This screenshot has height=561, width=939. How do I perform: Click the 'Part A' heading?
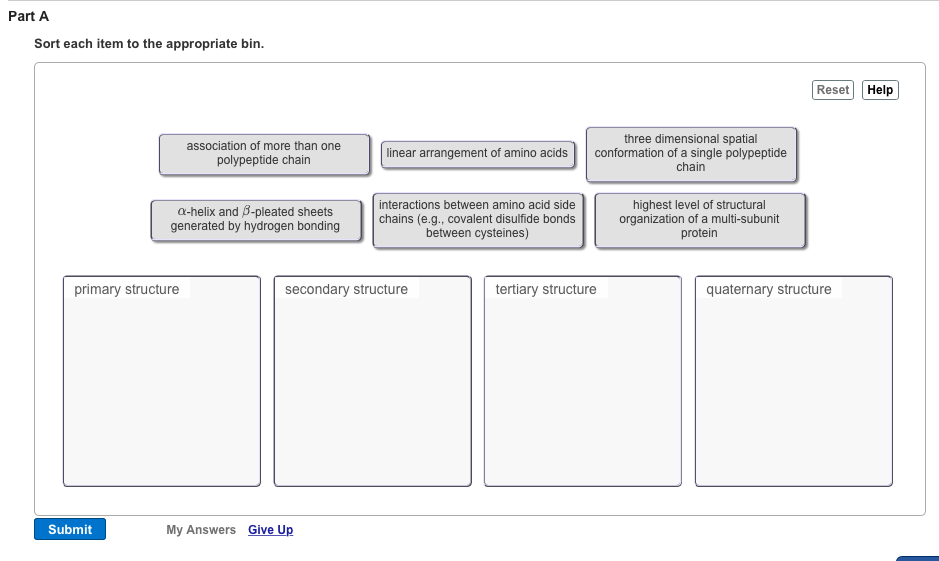point(28,17)
